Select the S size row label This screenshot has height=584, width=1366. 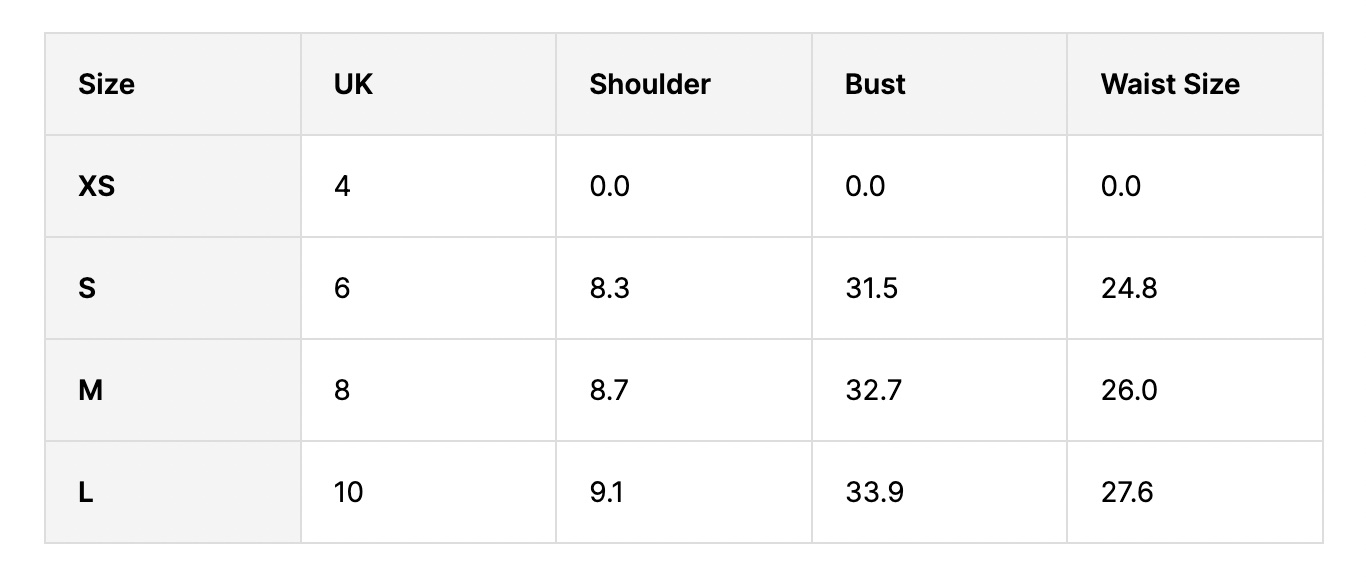(x=87, y=288)
